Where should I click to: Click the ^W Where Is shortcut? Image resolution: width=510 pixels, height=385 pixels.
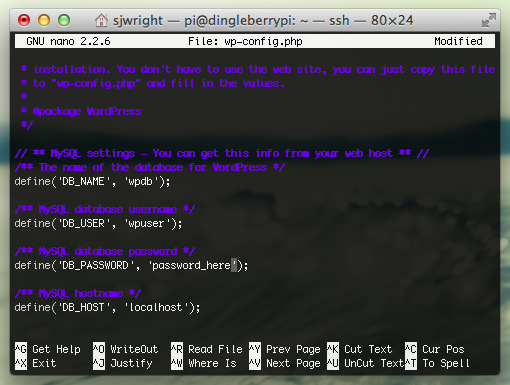(204, 363)
